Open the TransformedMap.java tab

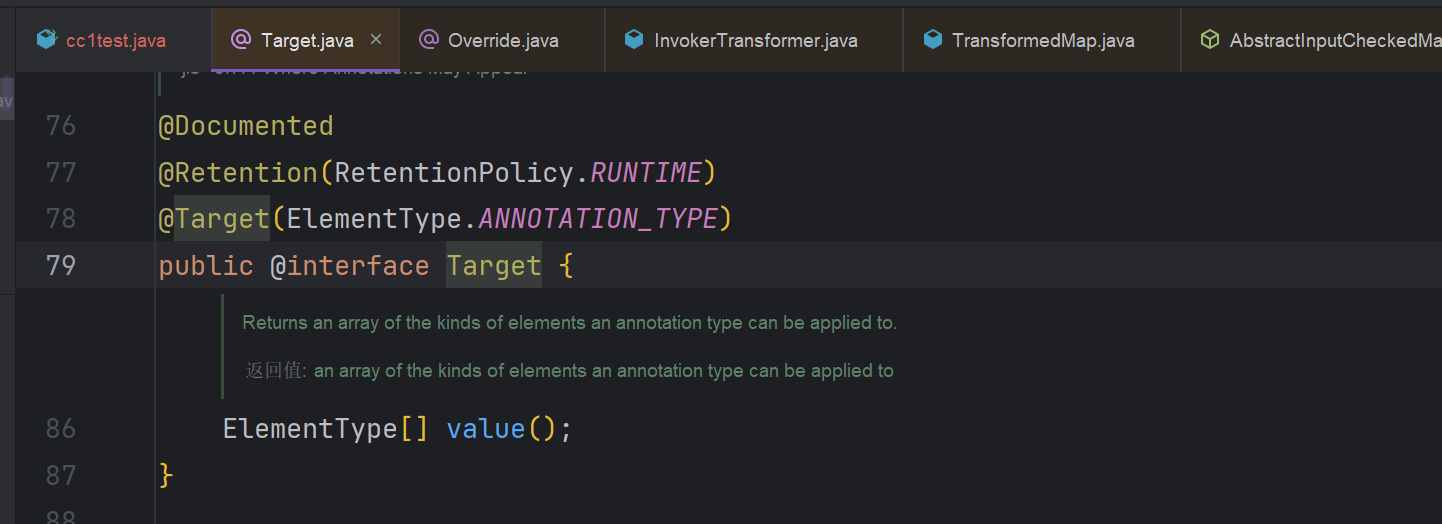(x=1043, y=41)
